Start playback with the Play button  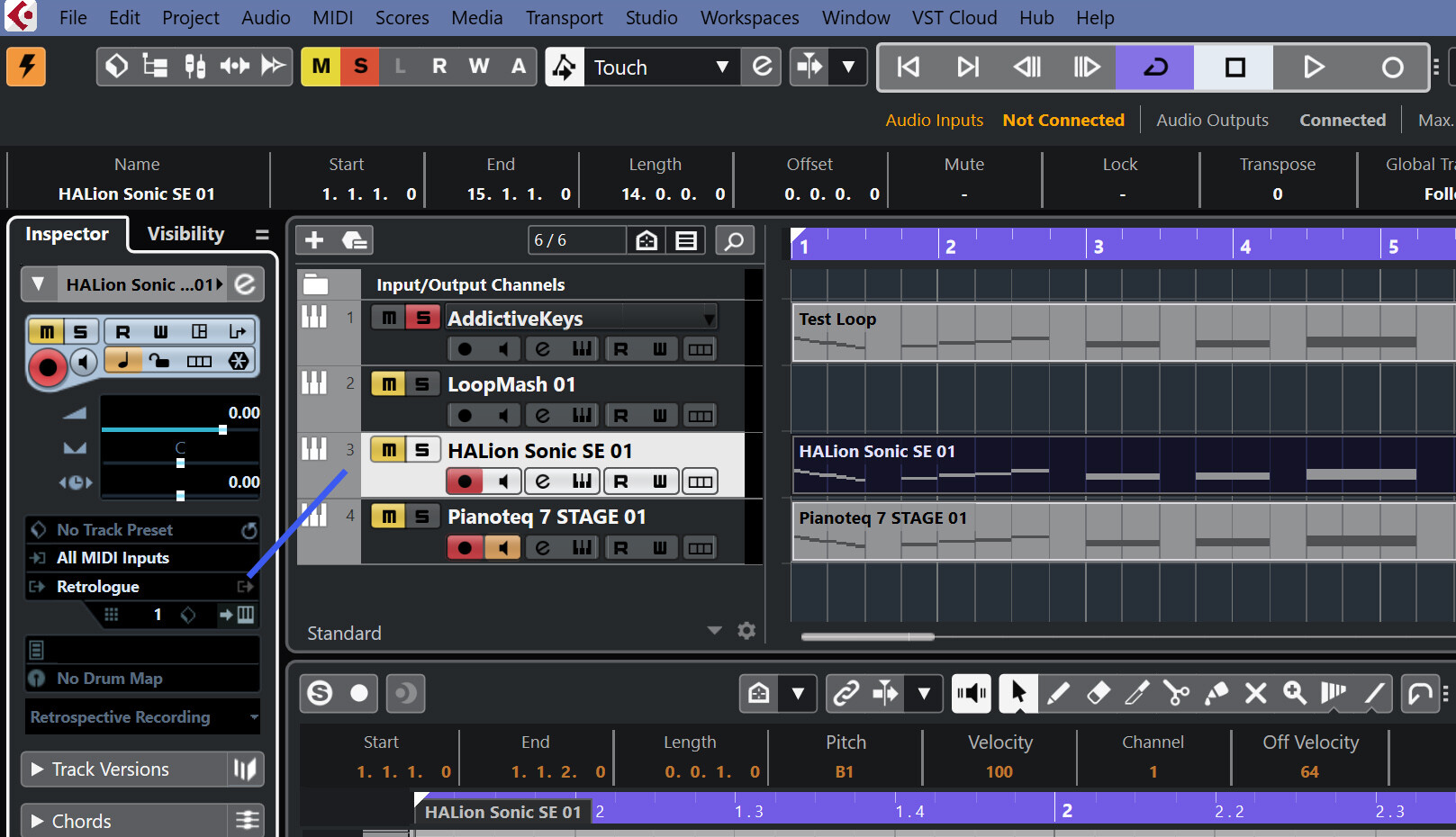pos(1314,67)
